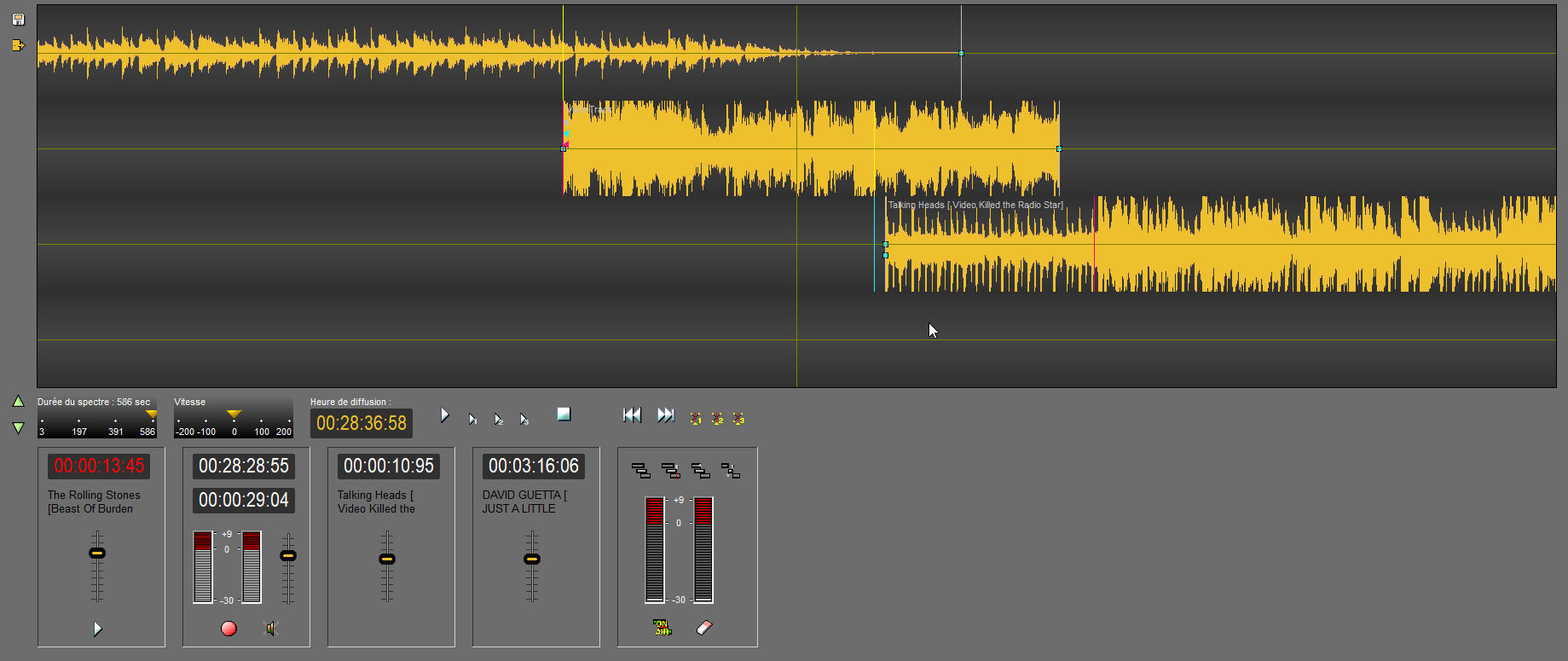Click the yellow export icon below save
Viewport: 1568px width, 661px height.
coord(18,45)
